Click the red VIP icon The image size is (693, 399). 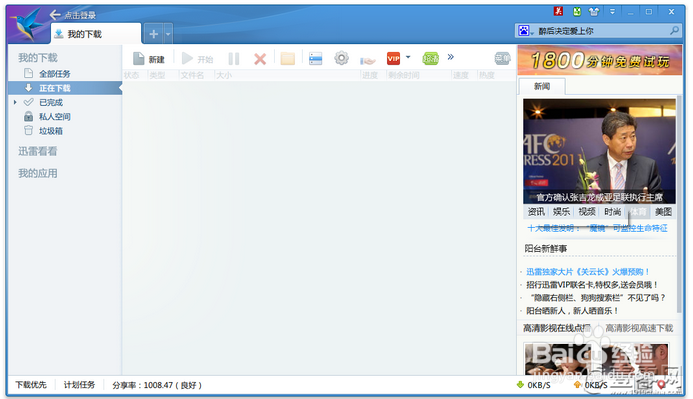(393, 58)
